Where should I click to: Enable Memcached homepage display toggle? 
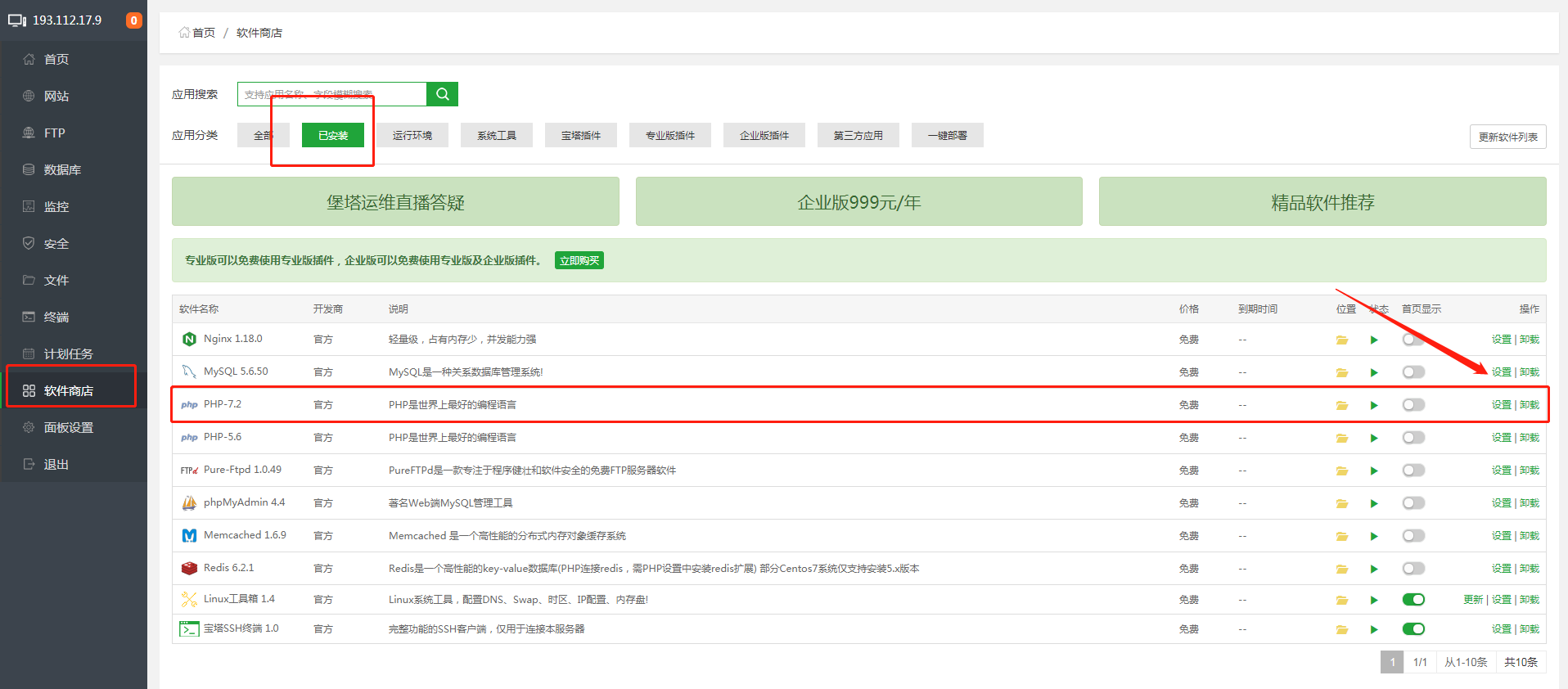coord(1413,536)
